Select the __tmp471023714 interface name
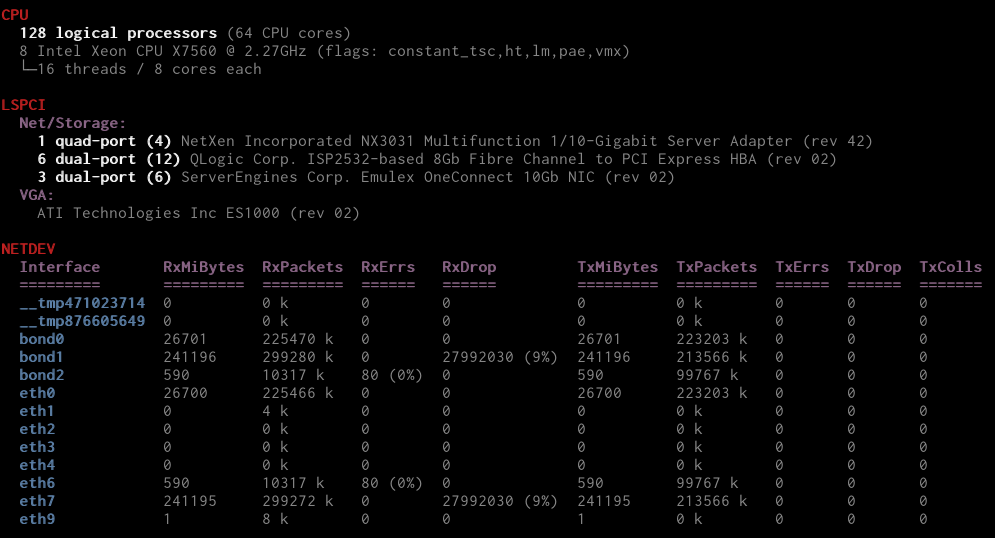 point(82,303)
